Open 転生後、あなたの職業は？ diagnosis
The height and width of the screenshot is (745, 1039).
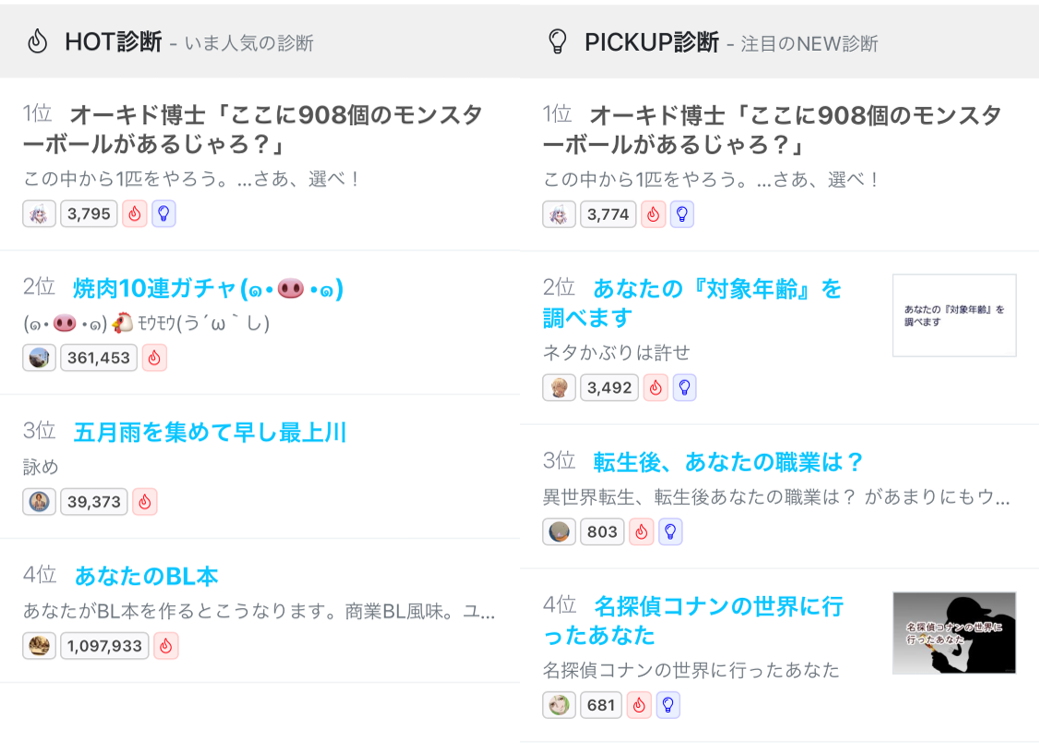[728, 462]
